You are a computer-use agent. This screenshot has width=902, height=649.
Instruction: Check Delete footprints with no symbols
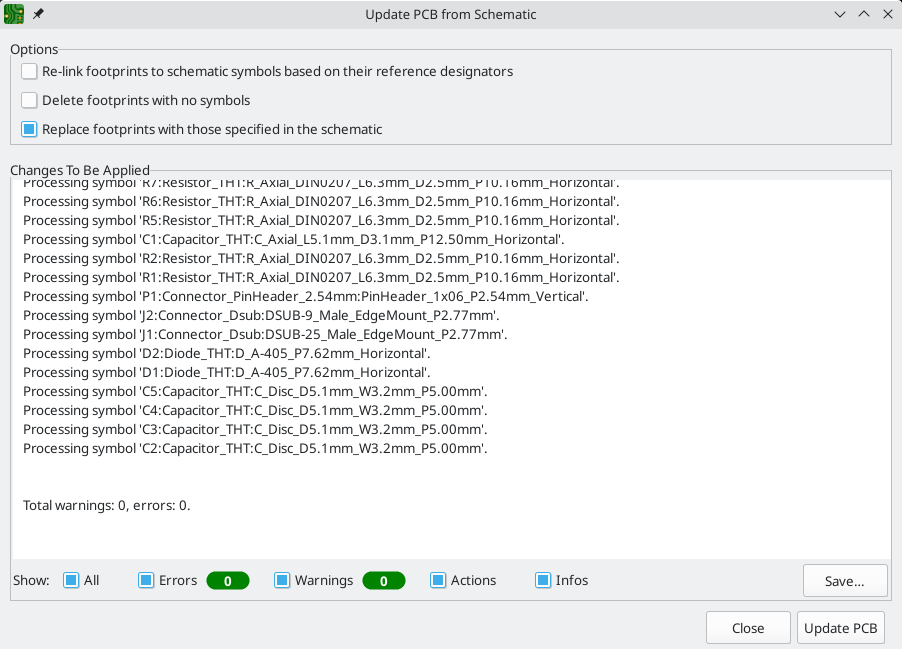click(x=30, y=100)
